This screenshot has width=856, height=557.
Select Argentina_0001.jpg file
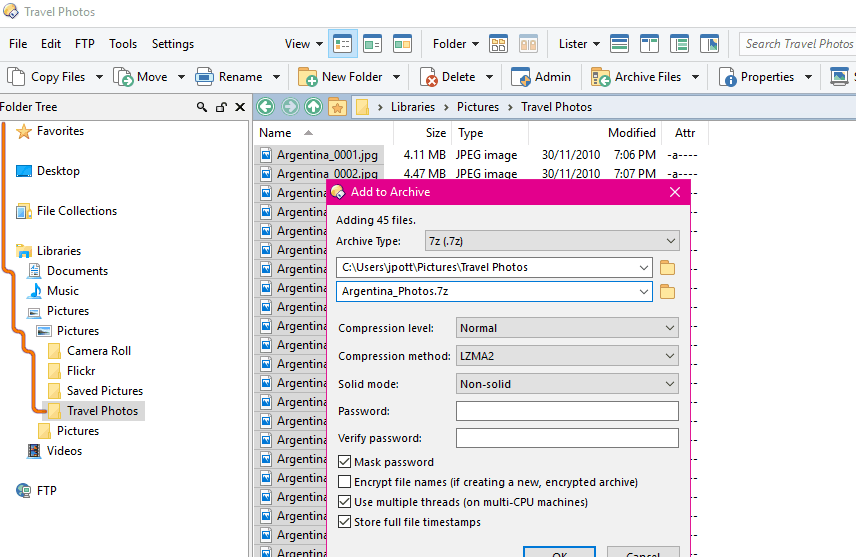[327, 155]
